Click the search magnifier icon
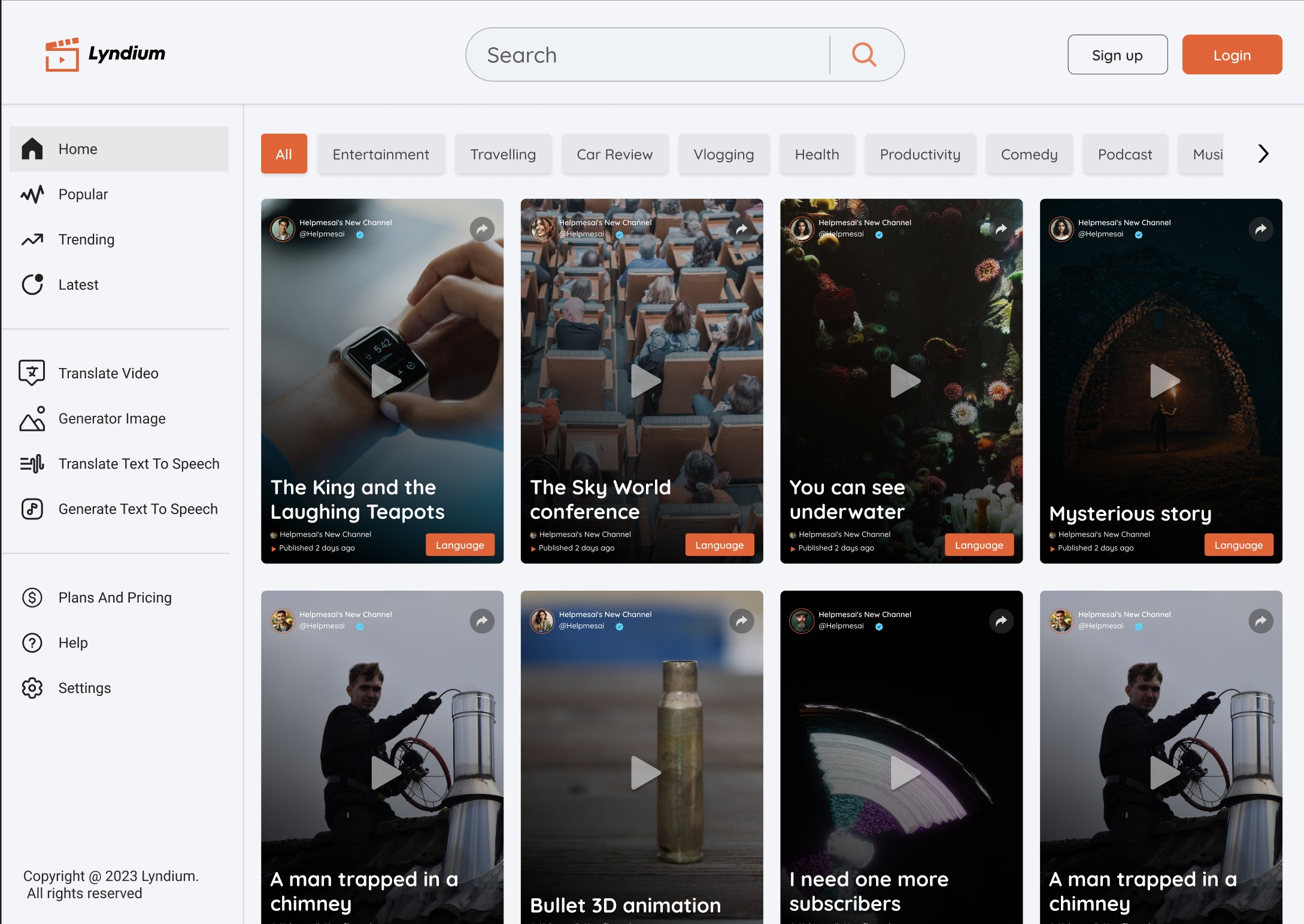1304x924 pixels. [864, 54]
